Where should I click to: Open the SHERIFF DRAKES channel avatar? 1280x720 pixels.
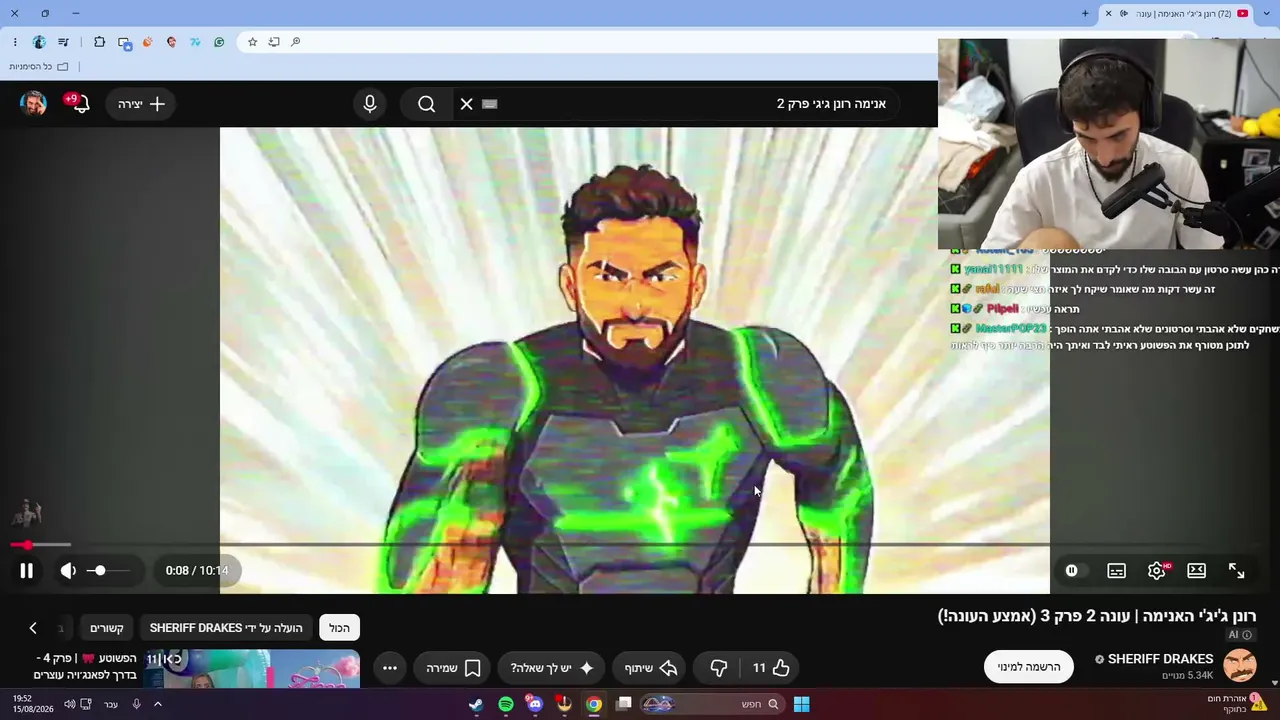pyautogui.click(x=1240, y=666)
